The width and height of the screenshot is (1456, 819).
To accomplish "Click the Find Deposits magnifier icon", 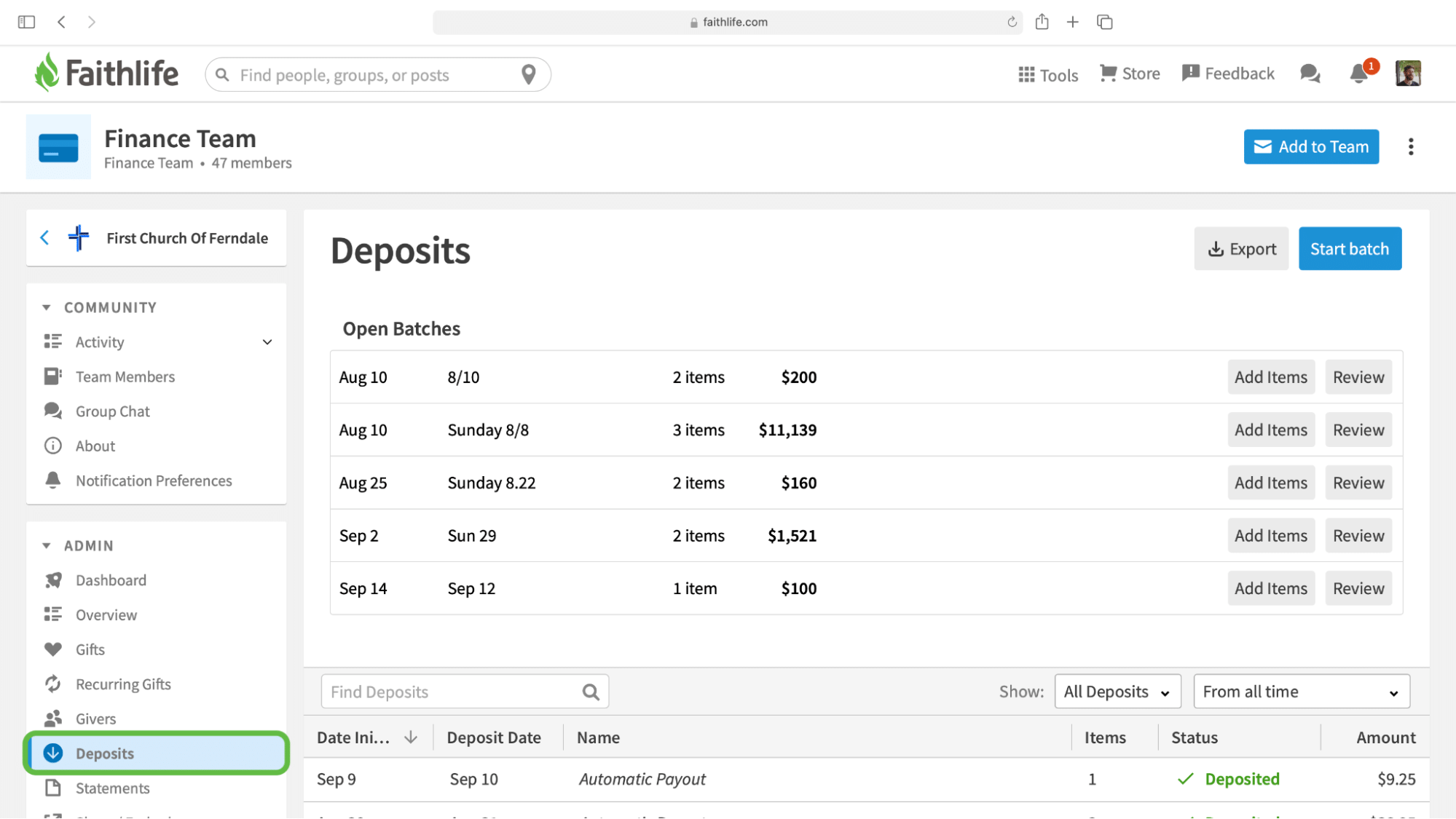I will click(591, 692).
